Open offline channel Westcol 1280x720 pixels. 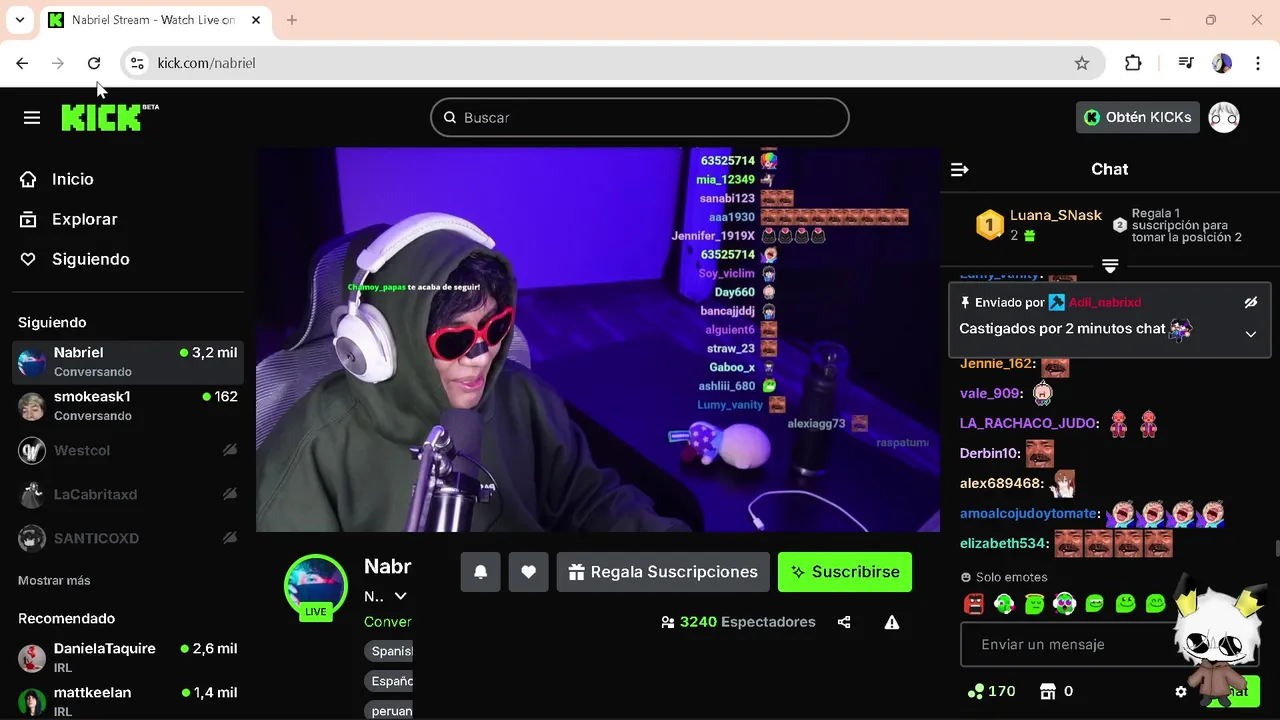(128, 450)
